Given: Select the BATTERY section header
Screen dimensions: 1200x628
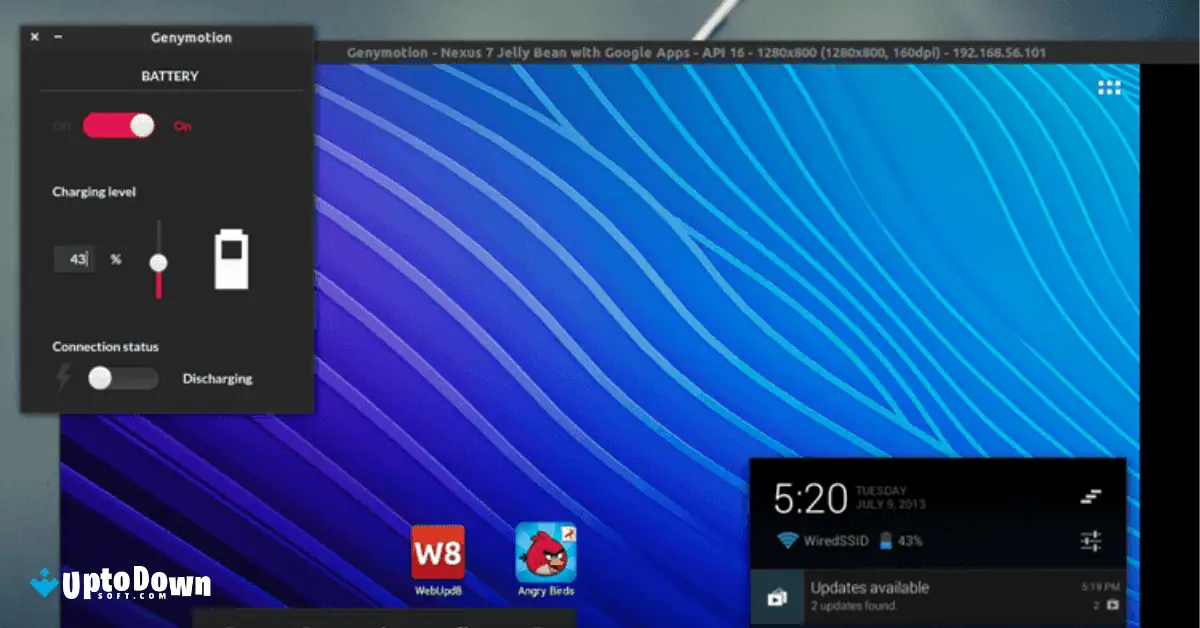Looking at the screenshot, I should tap(169, 75).
